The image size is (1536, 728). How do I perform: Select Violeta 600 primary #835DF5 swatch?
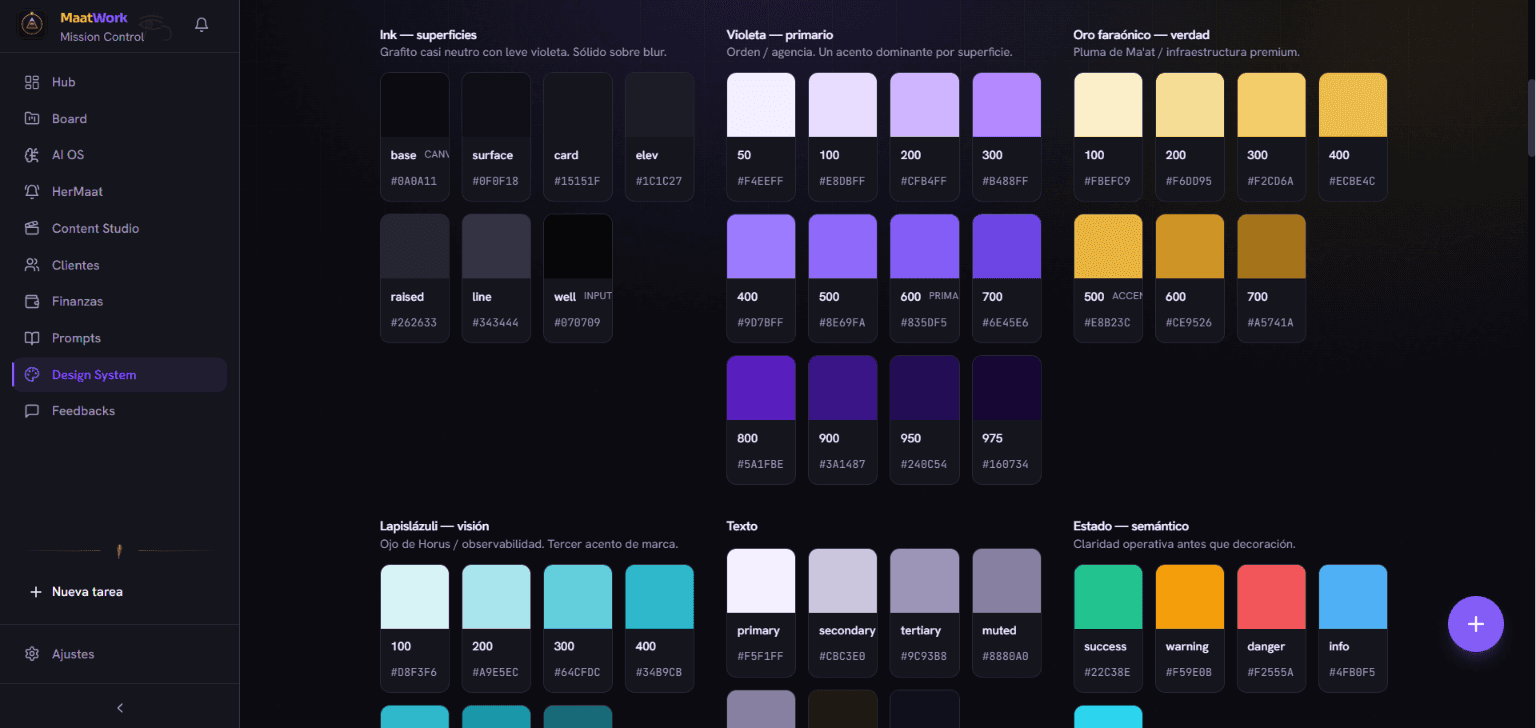click(x=925, y=278)
